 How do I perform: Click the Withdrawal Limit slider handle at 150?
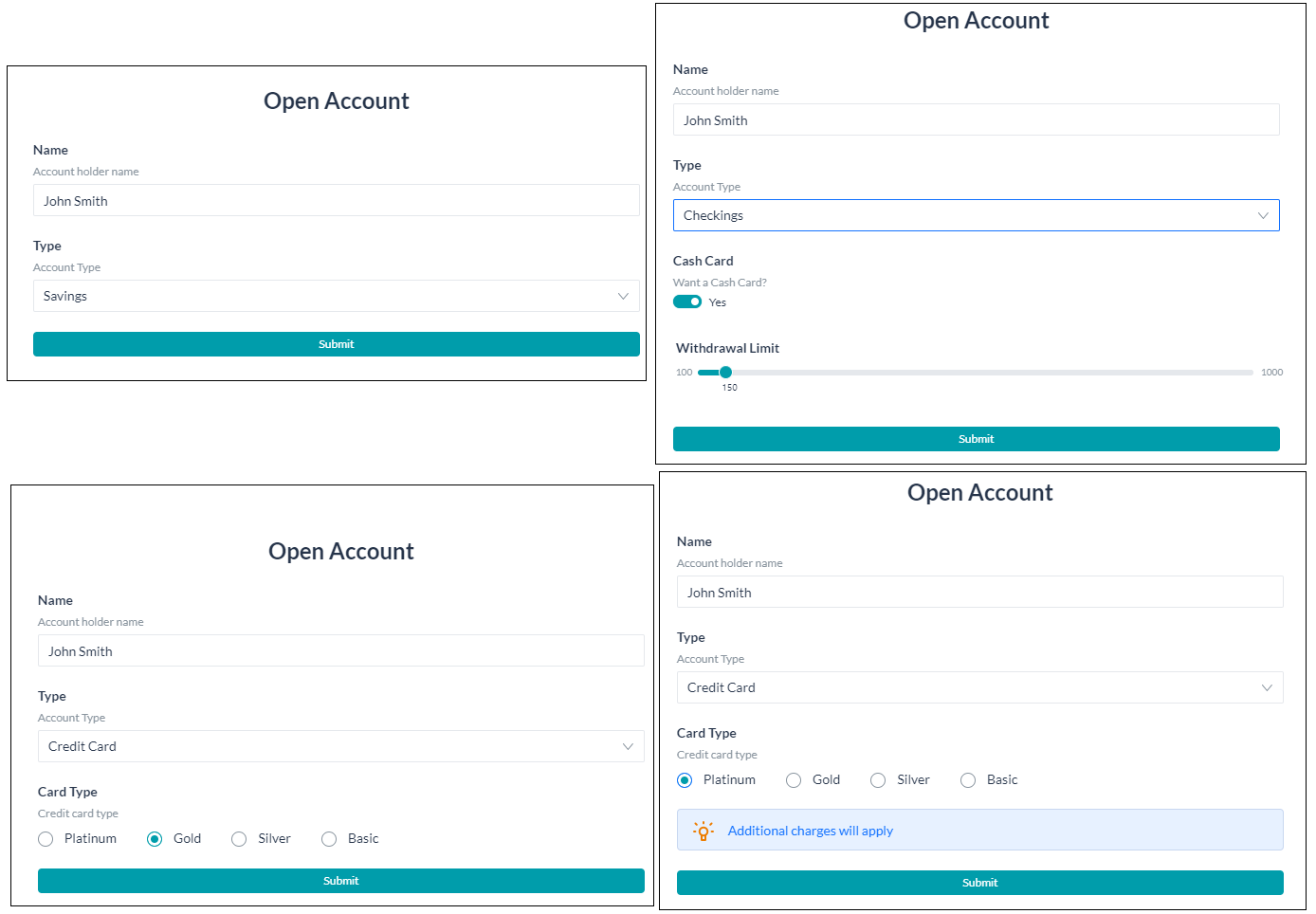point(725,373)
